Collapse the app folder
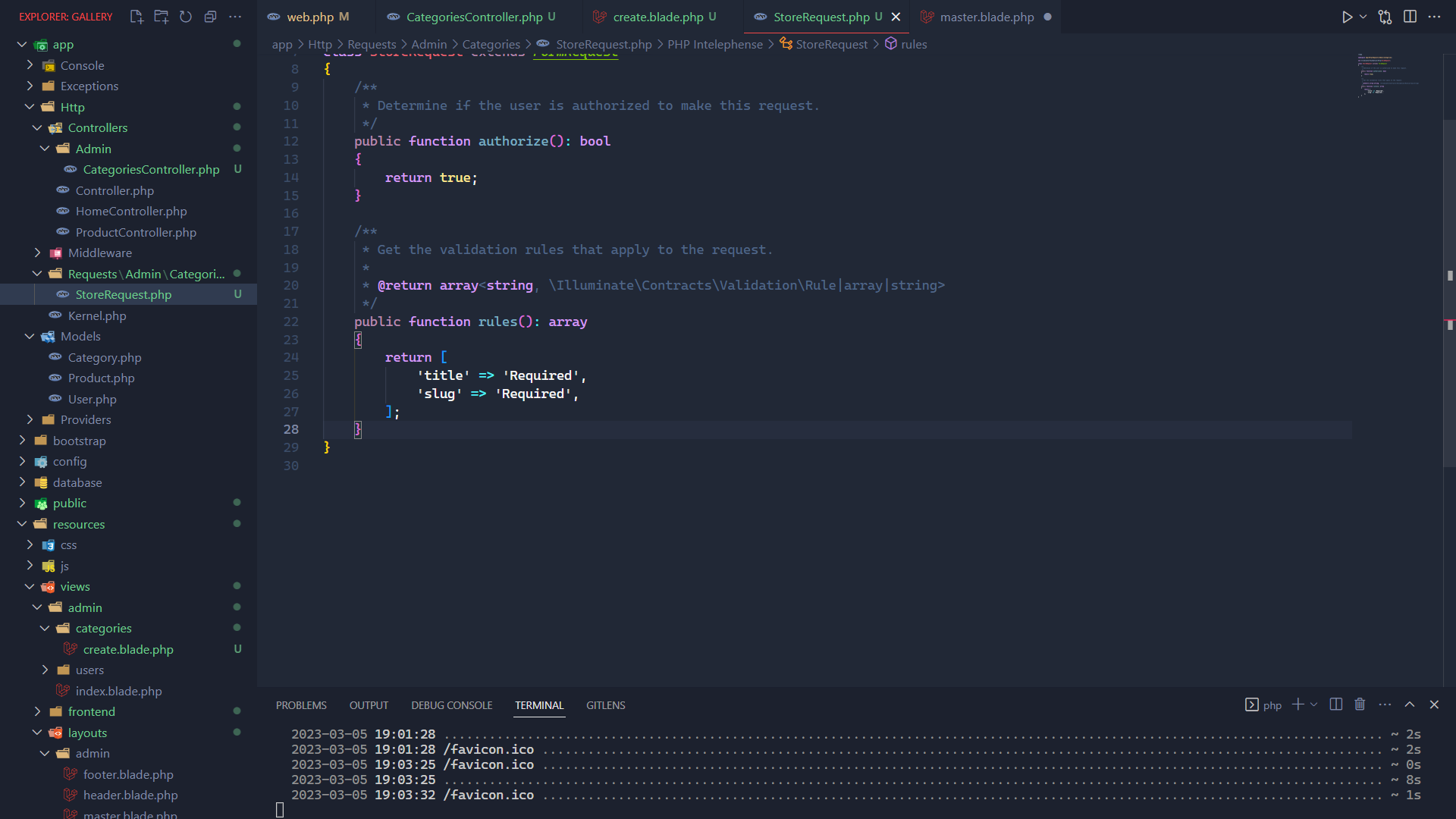The width and height of the screenshot is (1456, 819). [22, 45]
